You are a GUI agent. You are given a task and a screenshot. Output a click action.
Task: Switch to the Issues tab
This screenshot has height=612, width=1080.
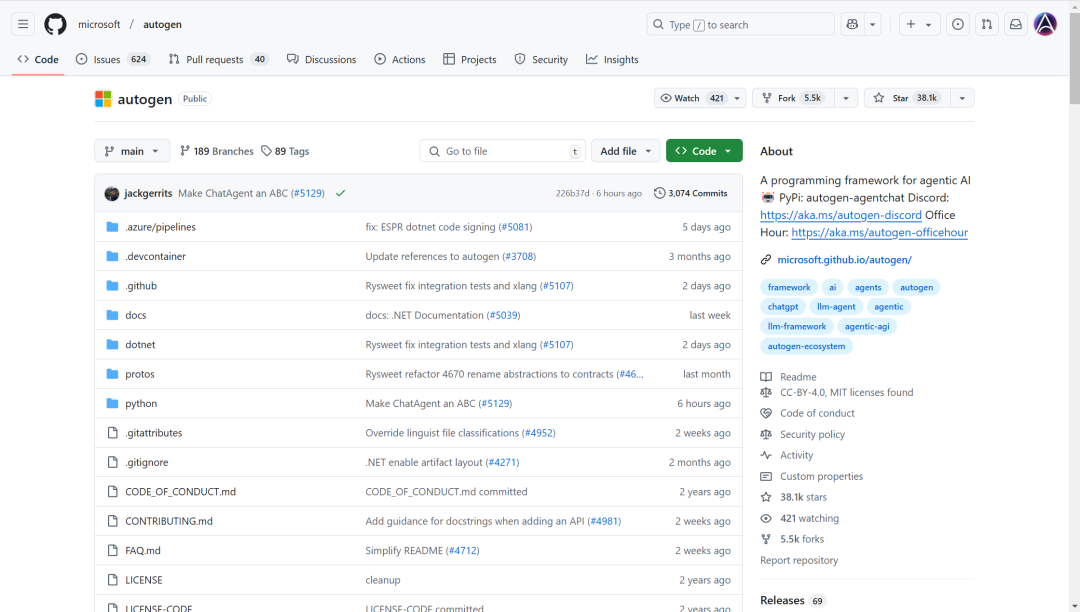[x=111, y=59]
